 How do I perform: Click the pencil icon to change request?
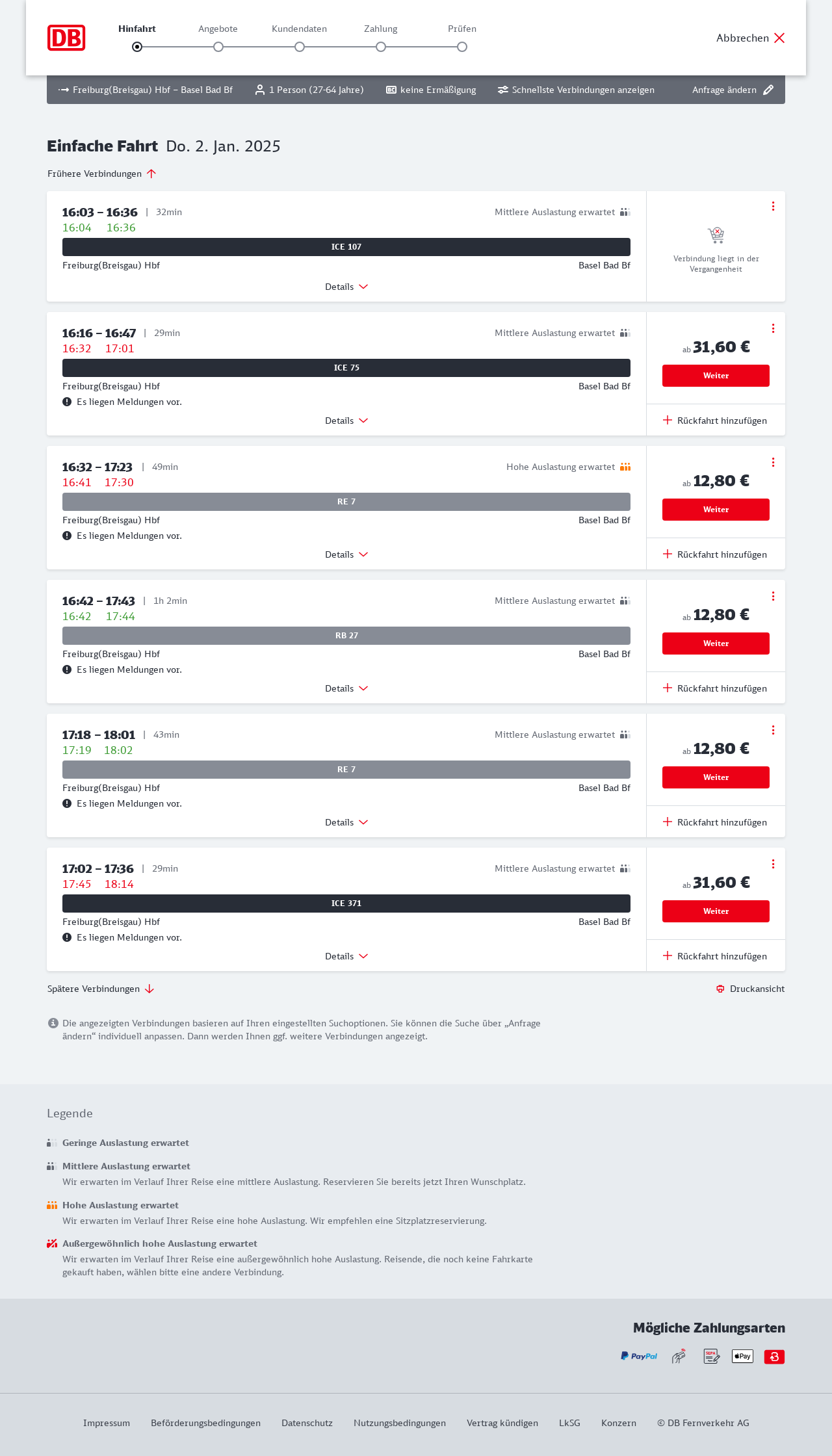(768, 90)
